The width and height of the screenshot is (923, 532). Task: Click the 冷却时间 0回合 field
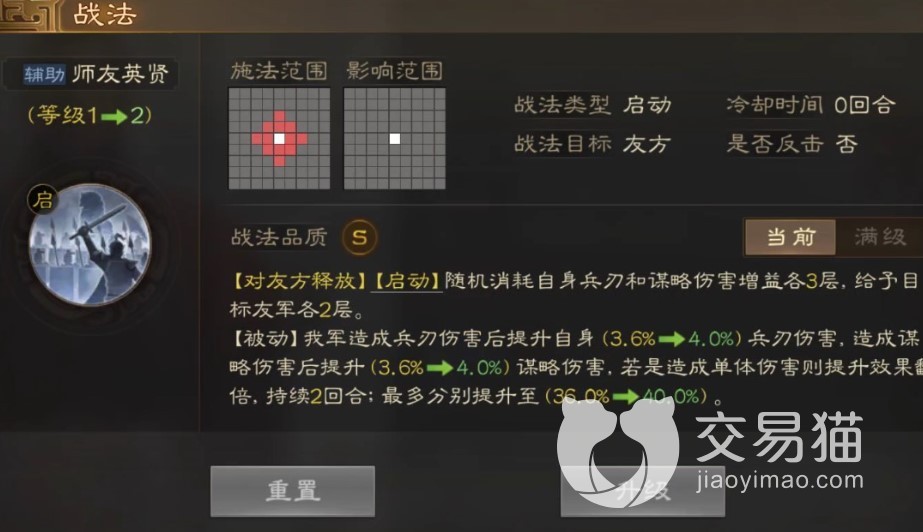tap(811, 105)
